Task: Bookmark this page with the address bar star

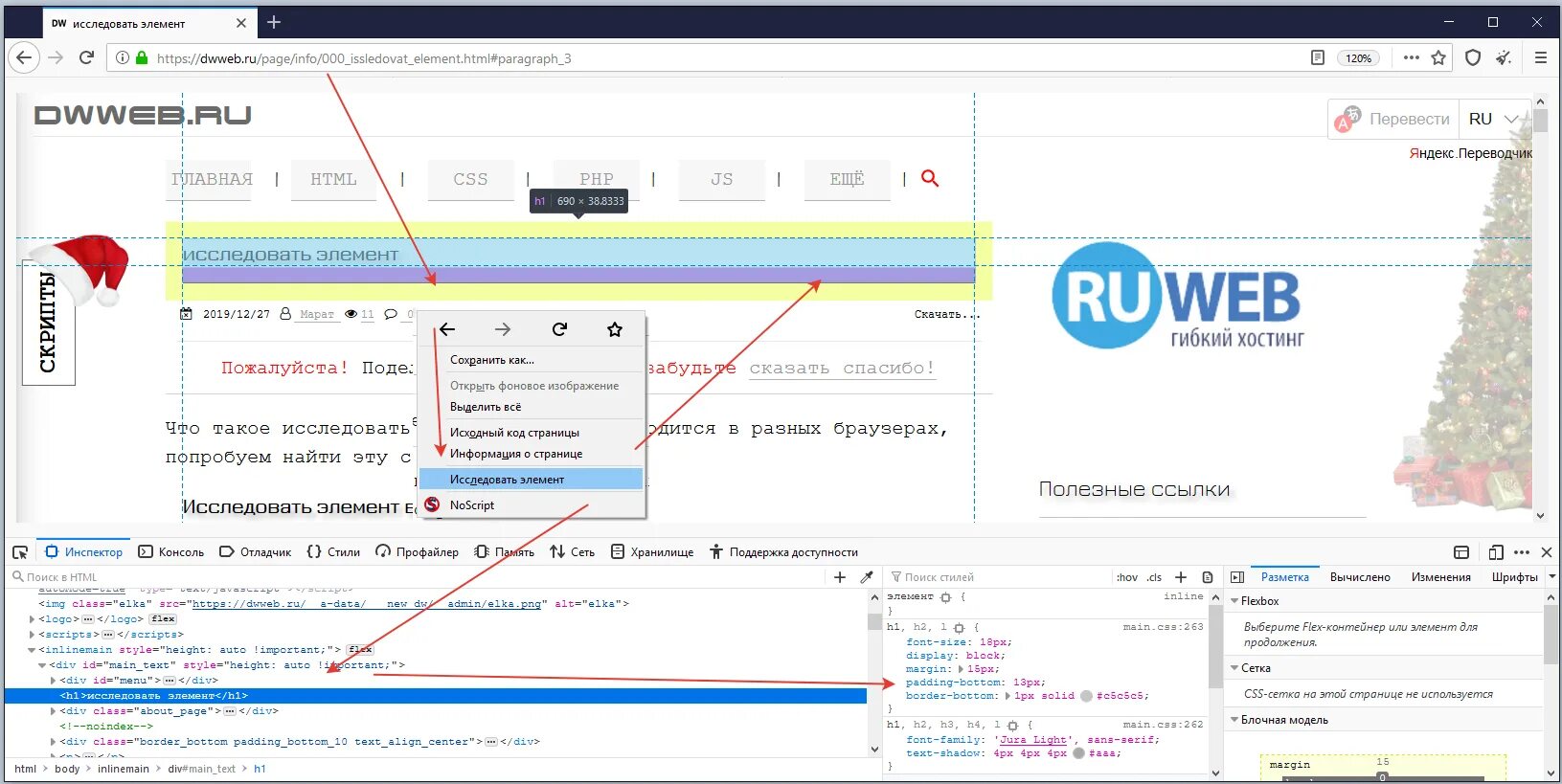Action: click(x=1438, y=58)
